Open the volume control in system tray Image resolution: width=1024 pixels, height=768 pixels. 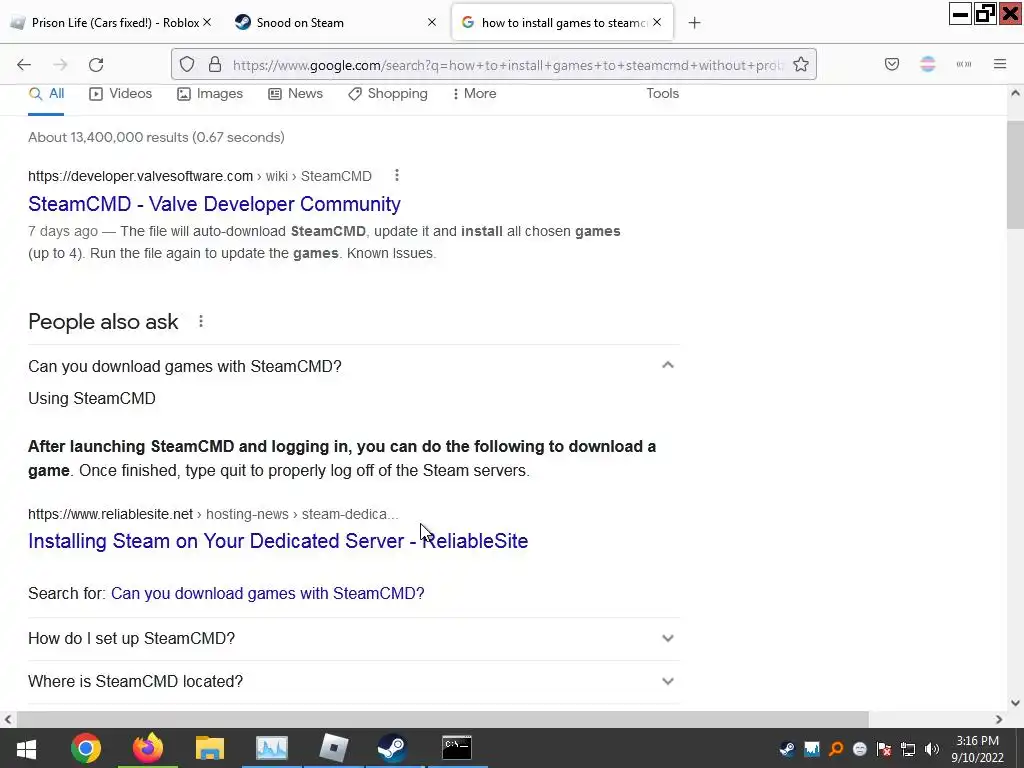coord(932,748)
